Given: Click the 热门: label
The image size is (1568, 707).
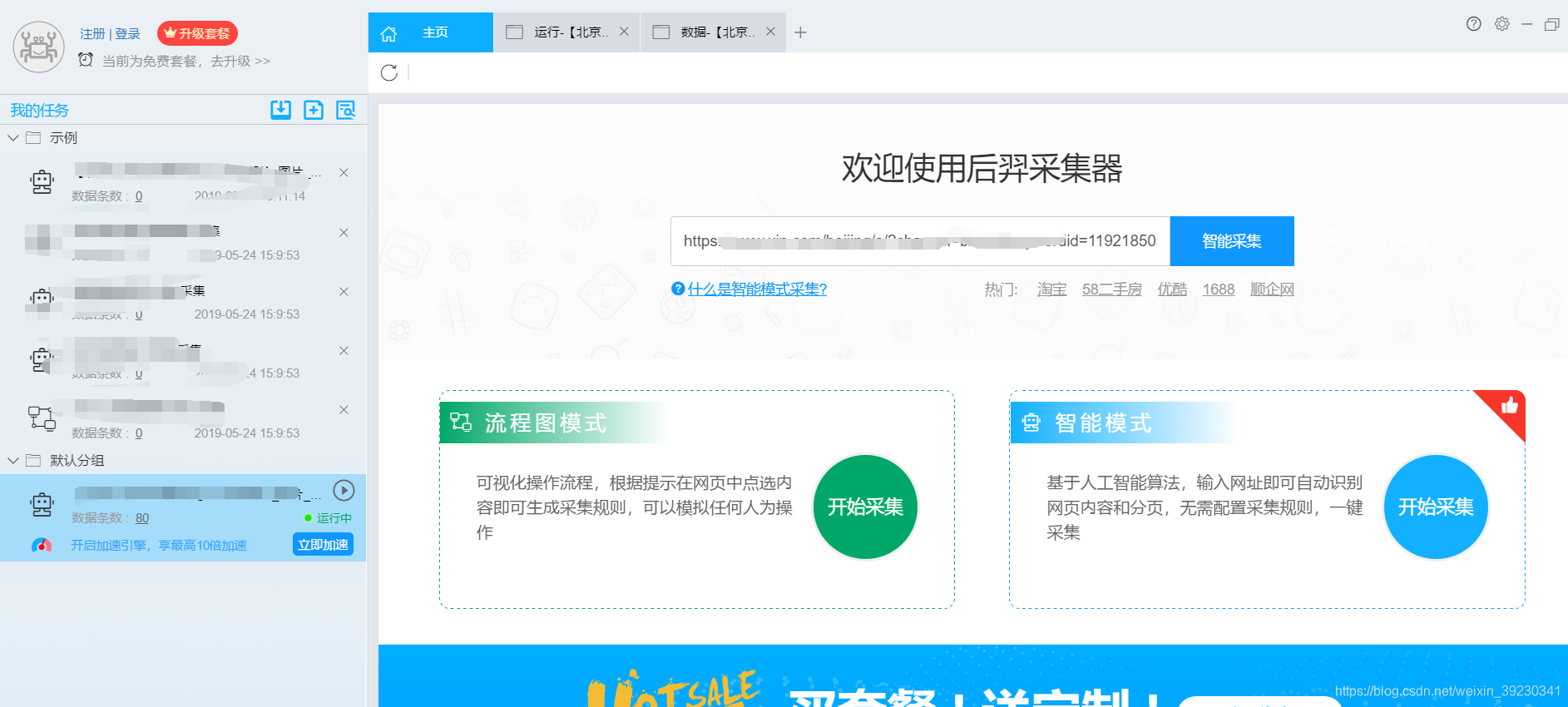Looking at the screenshot, I should [1002, 289].
